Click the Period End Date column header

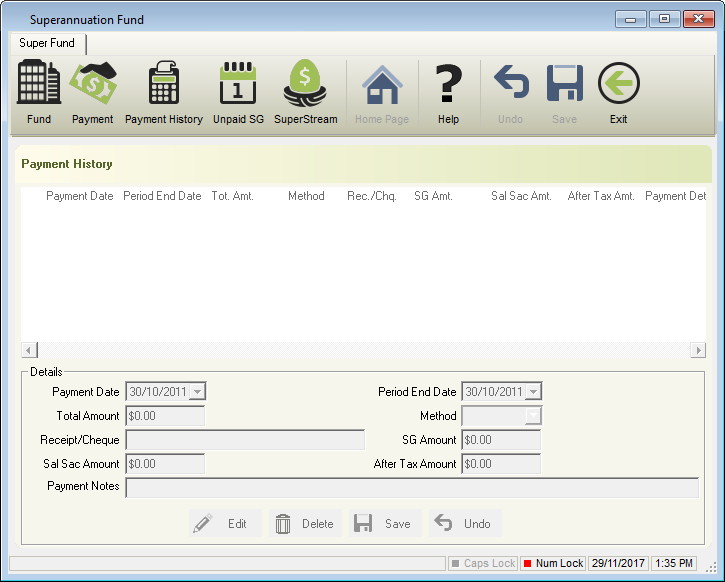point(162,196)
